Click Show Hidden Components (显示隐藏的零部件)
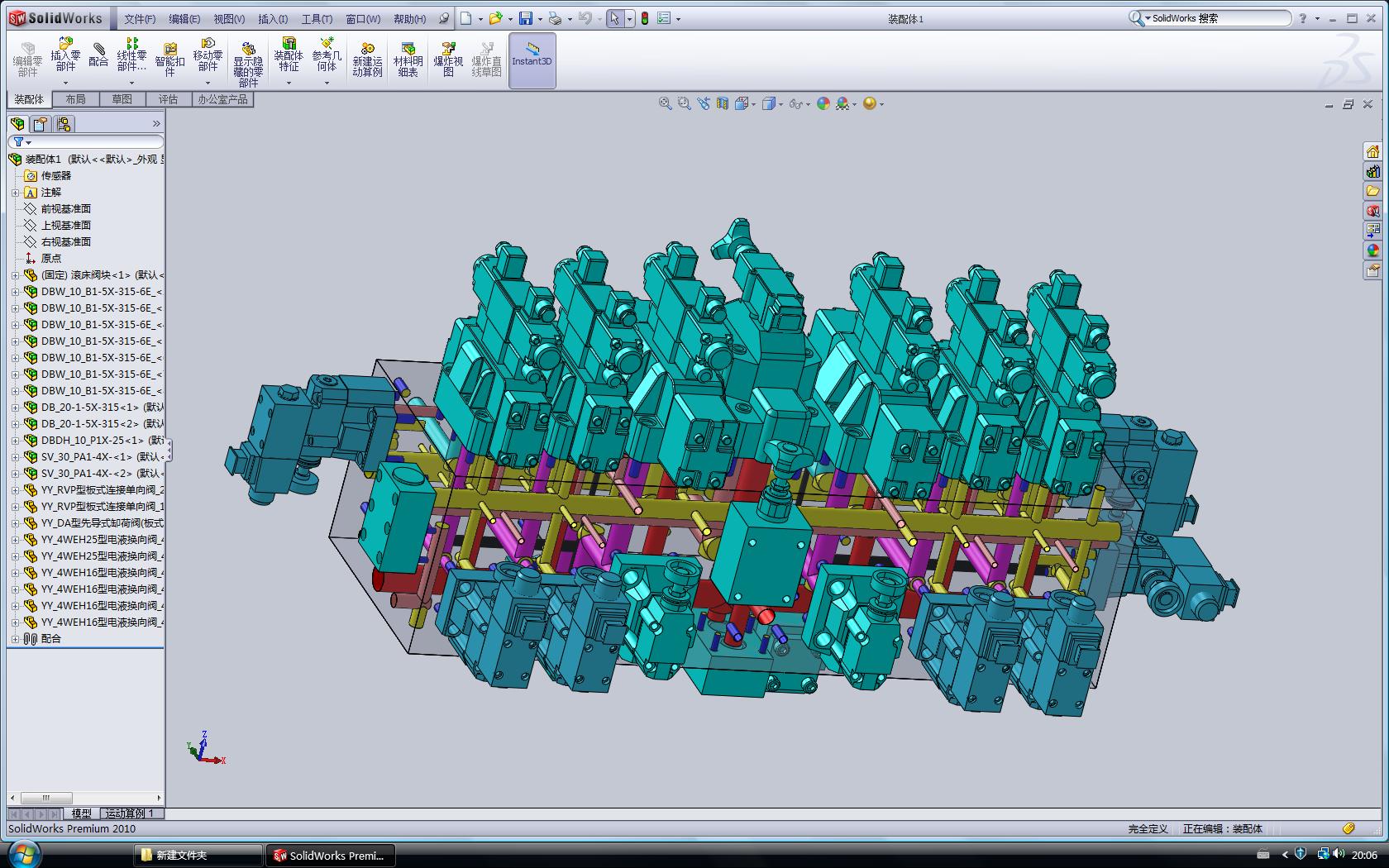This screenshot has height=868, width=1389. 248,64
